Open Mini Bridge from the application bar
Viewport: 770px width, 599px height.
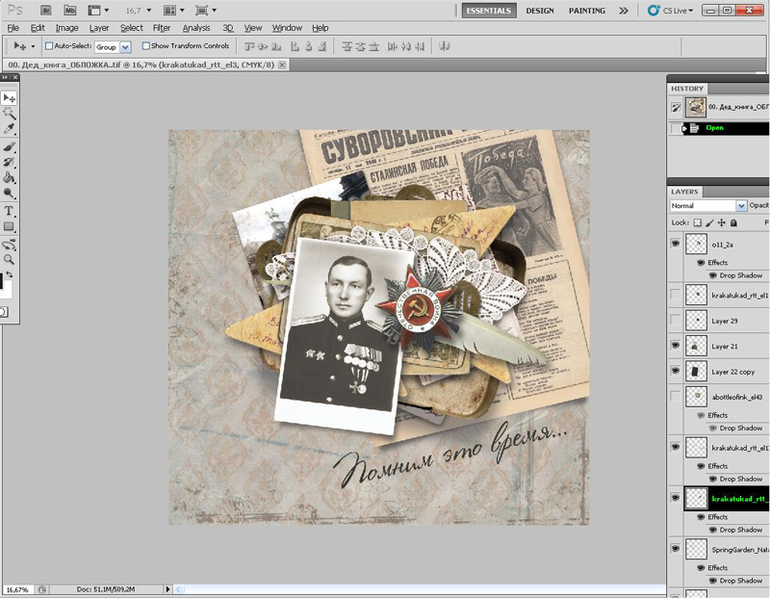click(x=68, y=10)
